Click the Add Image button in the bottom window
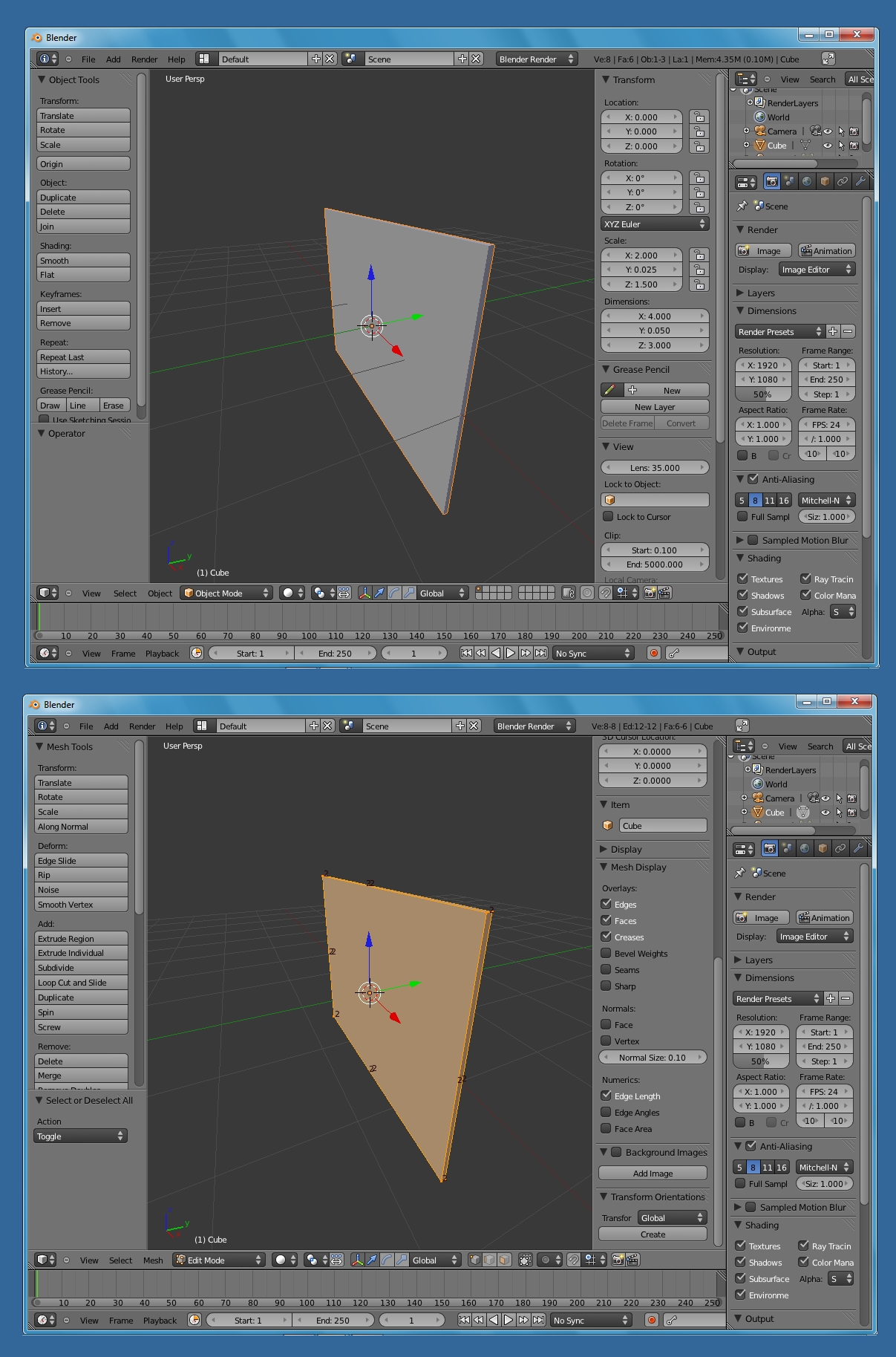This screenshot has height=1357, width=896. click(x=653, y=1173)
